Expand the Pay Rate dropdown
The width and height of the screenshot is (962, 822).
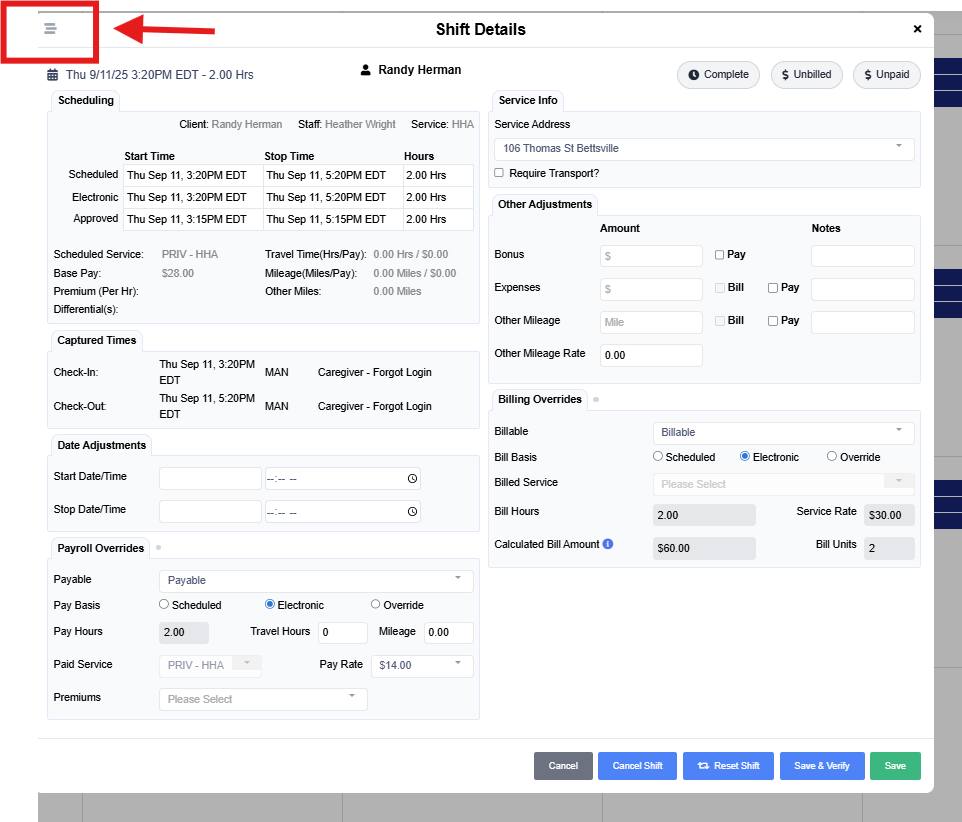421,665
